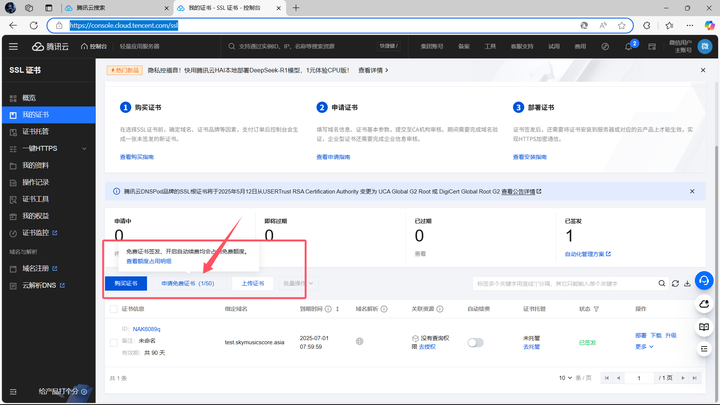Click the Tencent Cloud logo
The height and width of the screenshot is (405, 720).
[x=50, y=46]
